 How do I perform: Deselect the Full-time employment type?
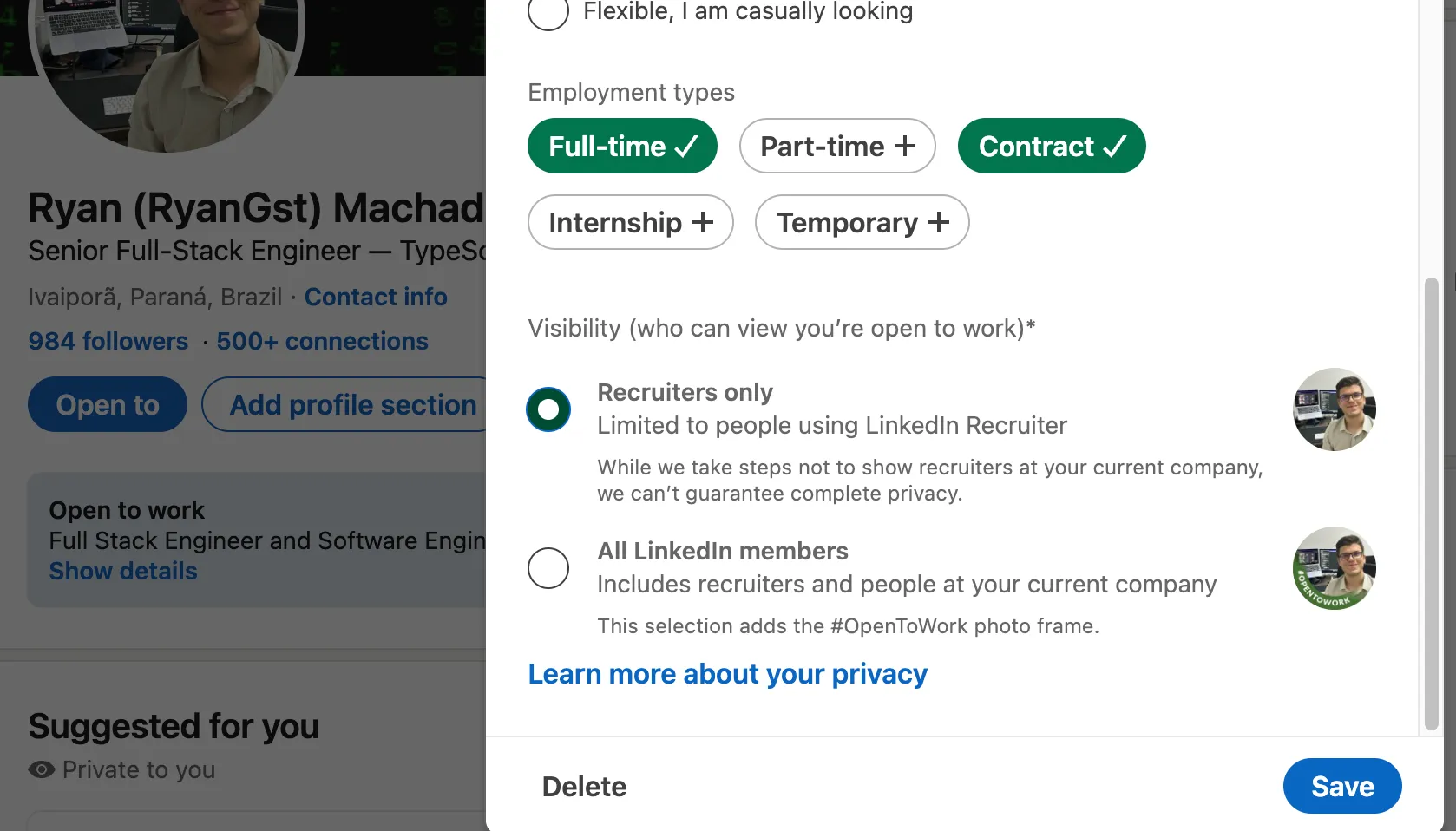(622, 146)
